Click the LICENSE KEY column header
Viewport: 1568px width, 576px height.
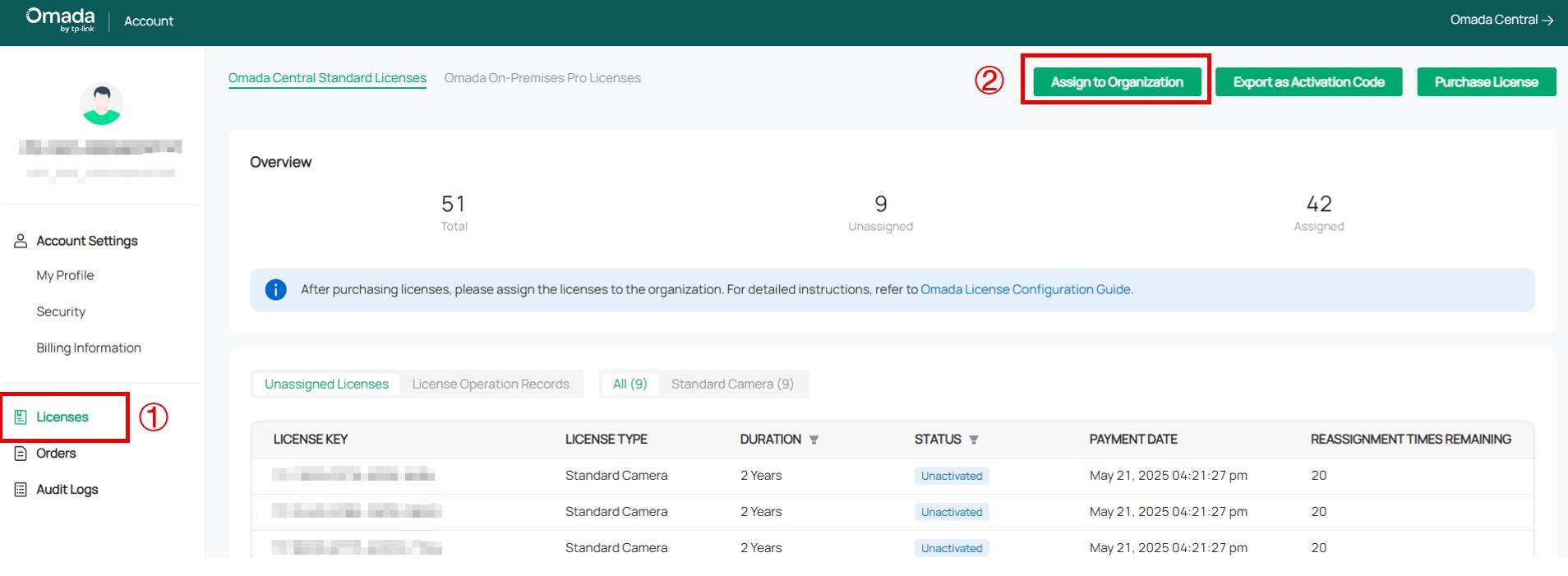tap(311, 440)
